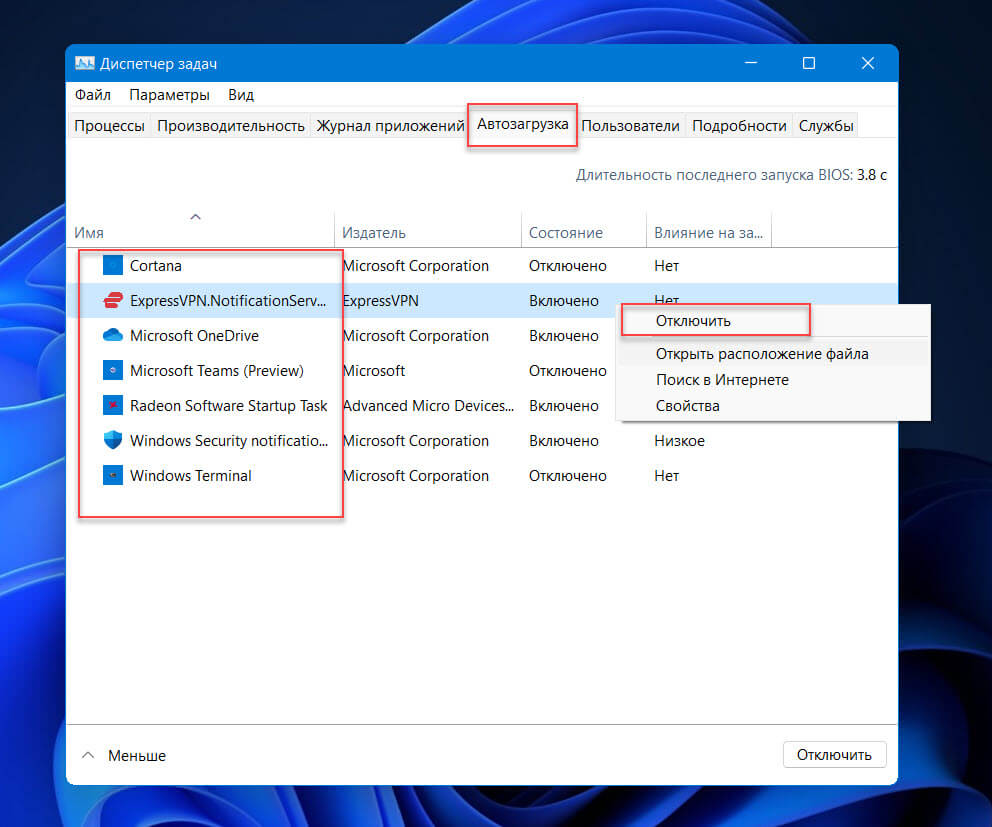Select the Radeon Software Startup Task name

coord(228,406)
